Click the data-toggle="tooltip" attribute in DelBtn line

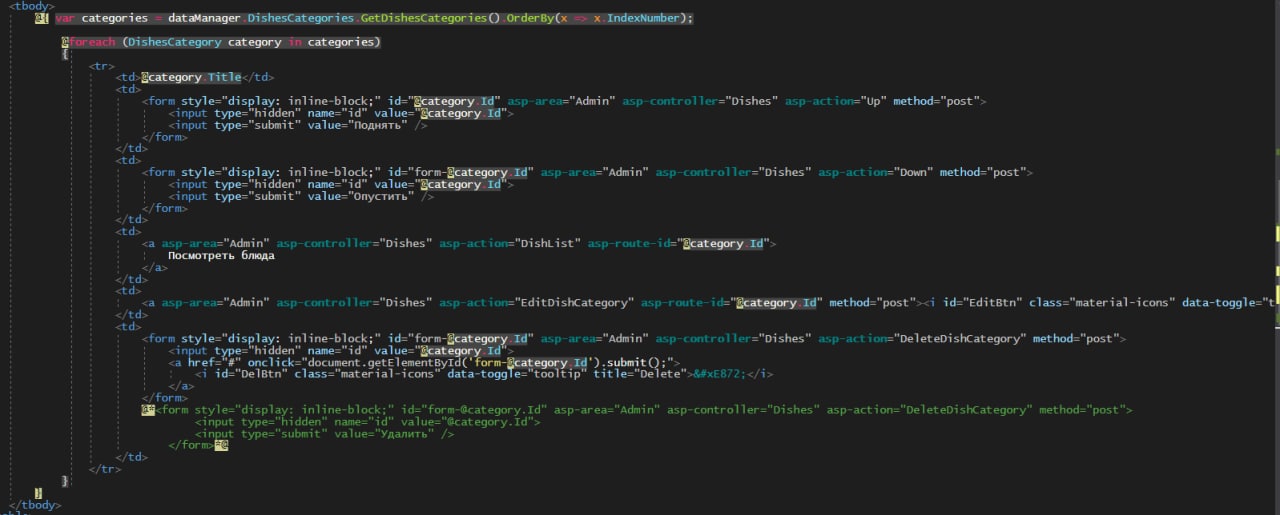tap(516, 374)
